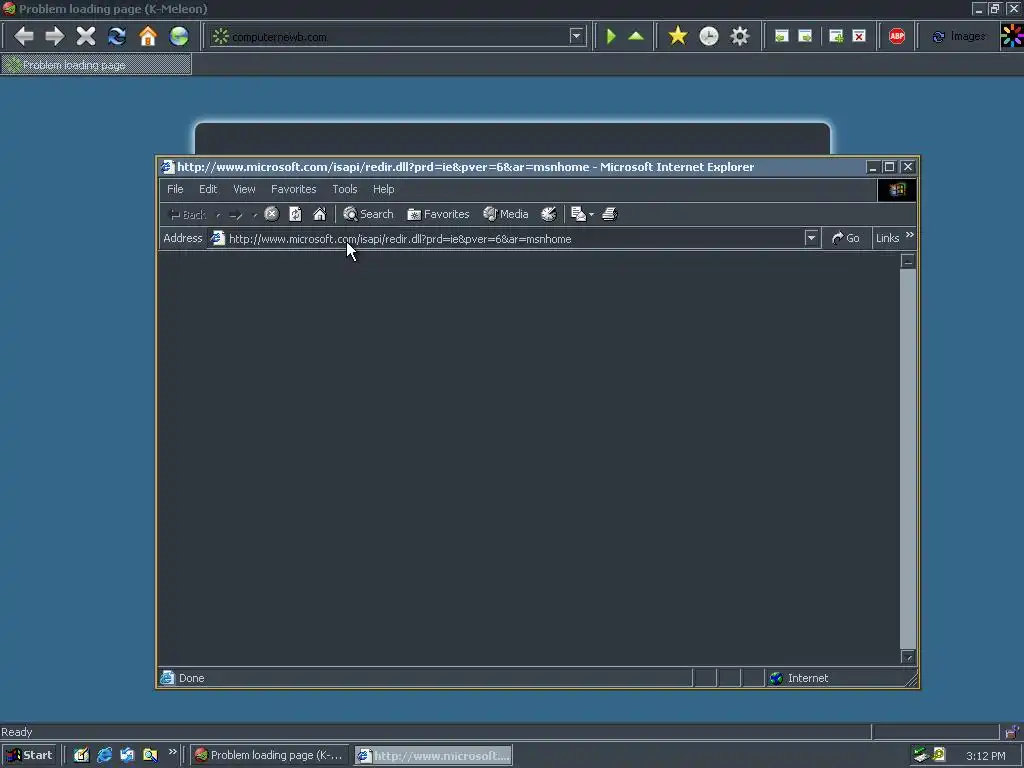Open K-Meleon home page icon

pos(148,36)
